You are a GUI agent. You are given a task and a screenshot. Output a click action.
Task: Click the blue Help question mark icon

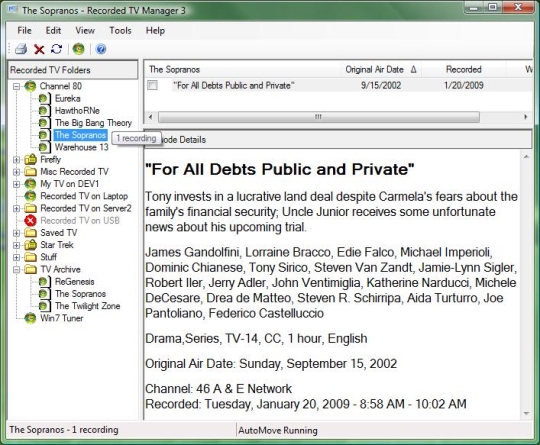[x=101, y=49]
